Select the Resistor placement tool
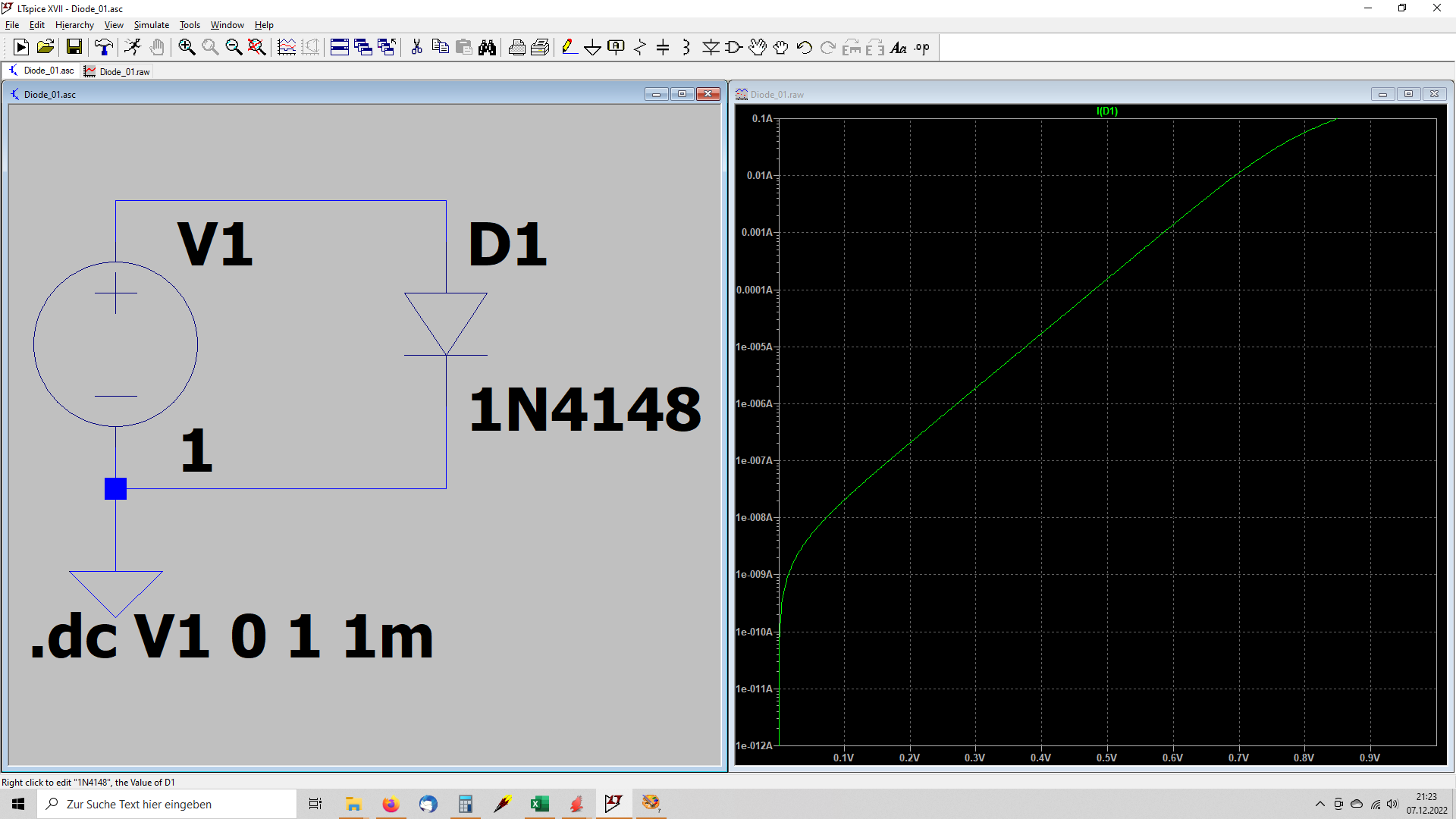Viewport: 1456px width, 819px height. [x=640, y=47]
